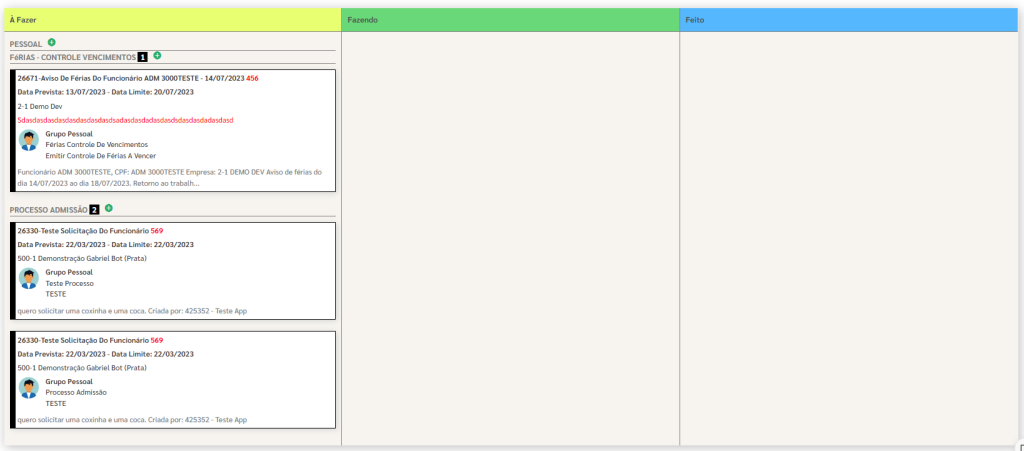The height and width of the screenshot is (451, 1024).
Task: Click the Processo Admissão label inside the bottom card
Action: [x=76, y=392]
